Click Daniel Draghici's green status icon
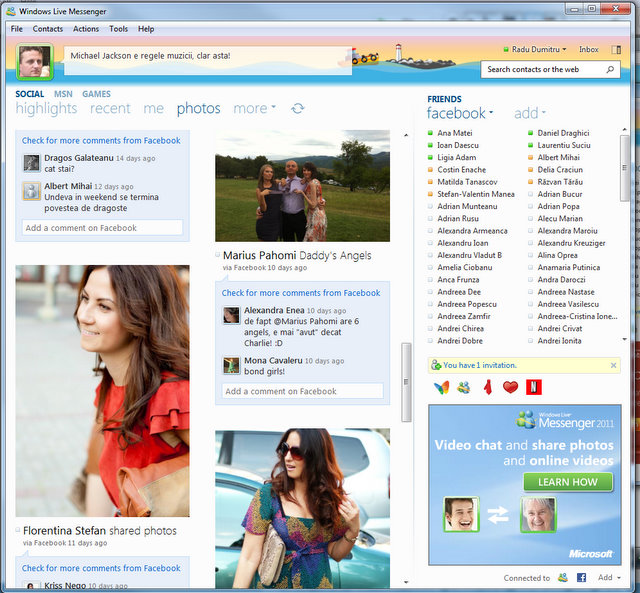 [530, 133]
